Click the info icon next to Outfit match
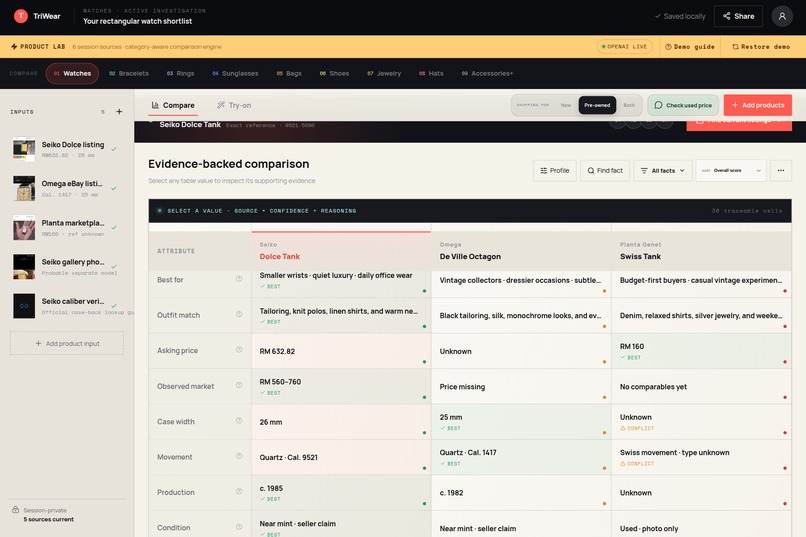 point(239,314)
